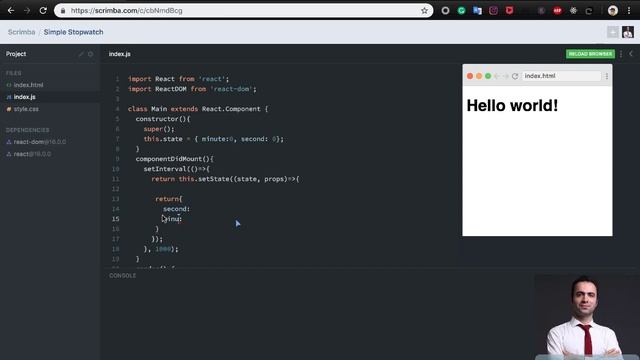
Task: Click the instructor webcam video thumbnail
Action: (x=587, y=317)
